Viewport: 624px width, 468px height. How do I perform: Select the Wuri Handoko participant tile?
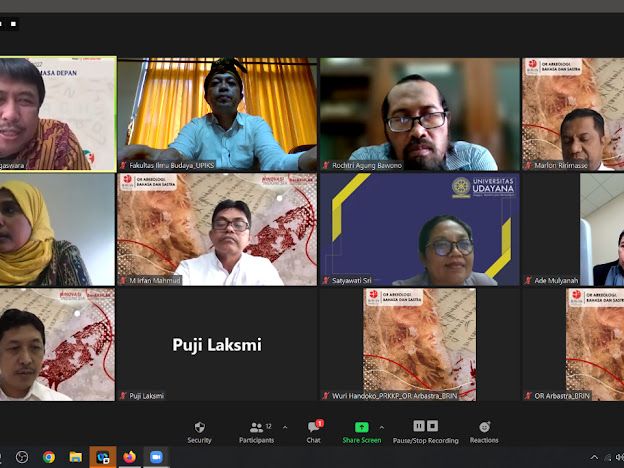(x=419, y=345)
